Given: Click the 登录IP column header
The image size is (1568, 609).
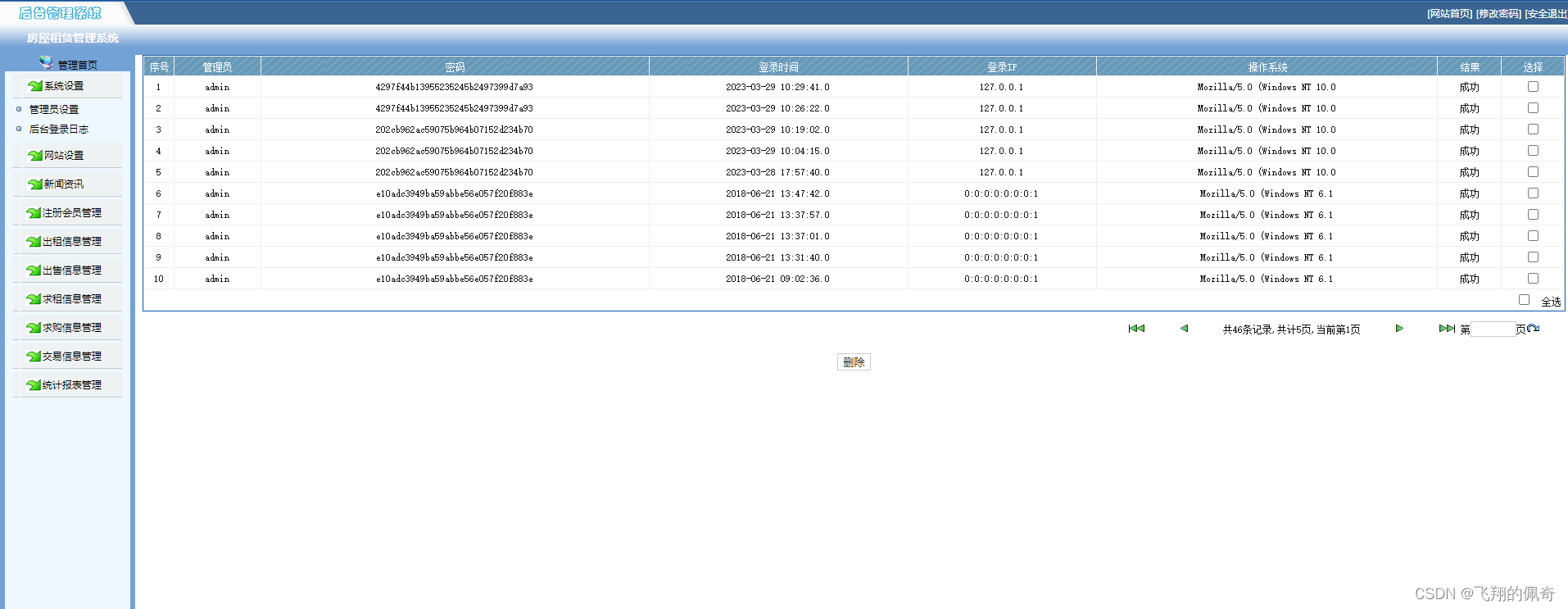Looking at the screenshot, I should tap(1002, 67).
